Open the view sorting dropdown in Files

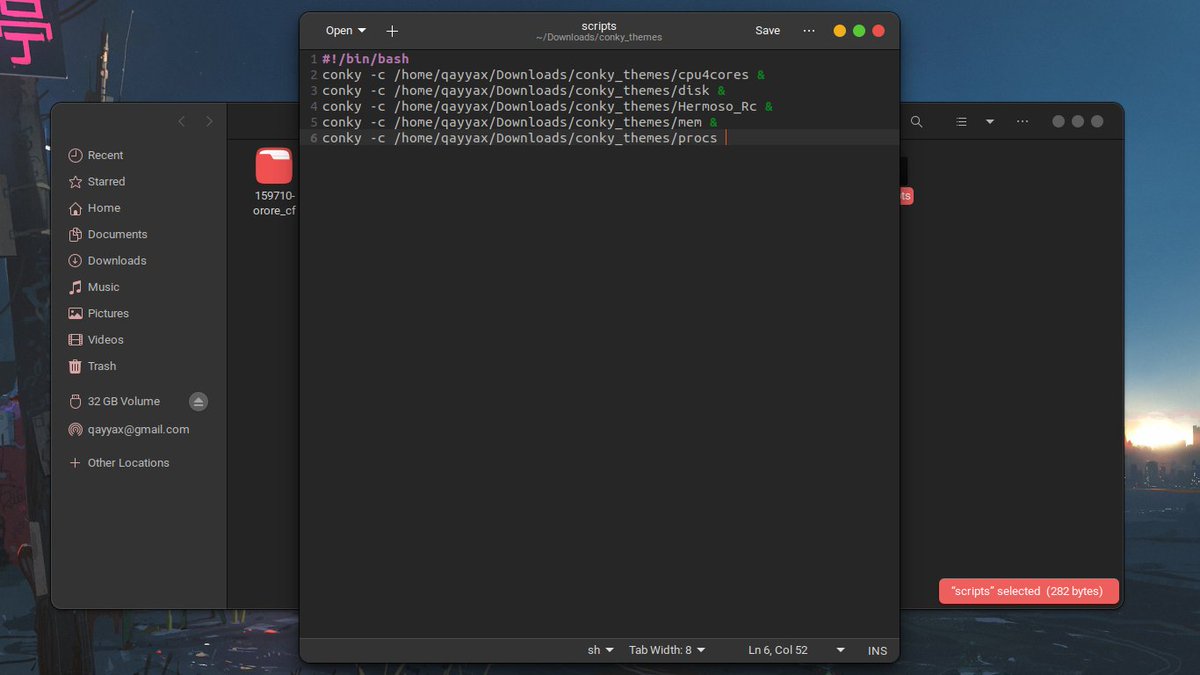click(990, 121)
